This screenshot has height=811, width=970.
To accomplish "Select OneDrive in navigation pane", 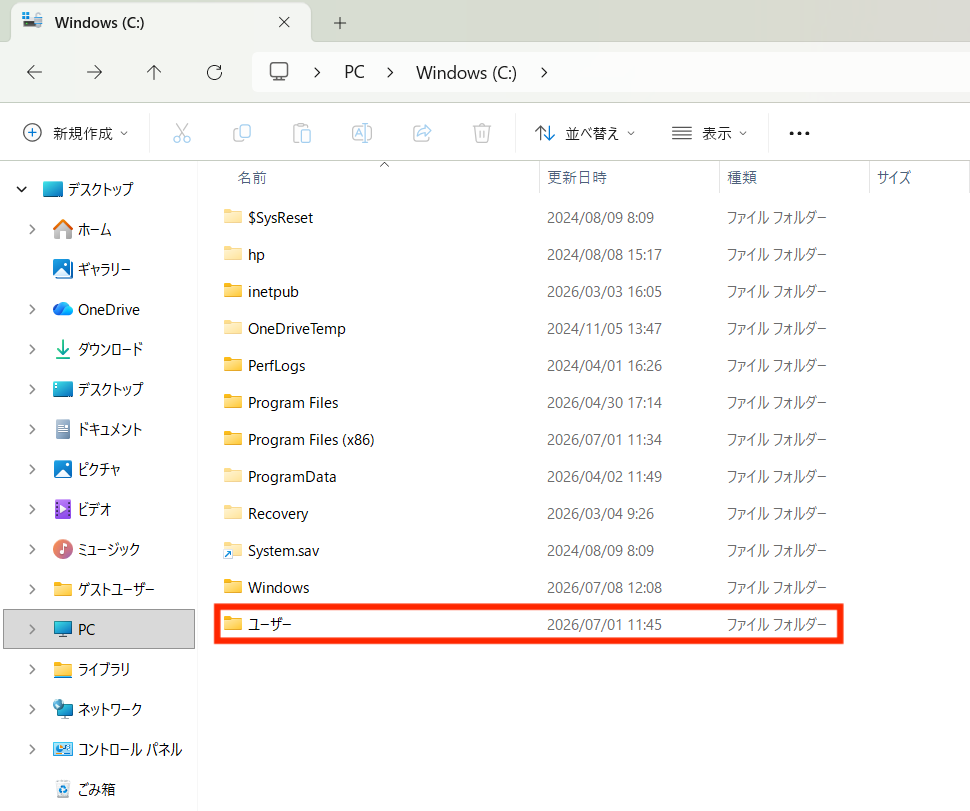I will point(96,309).
